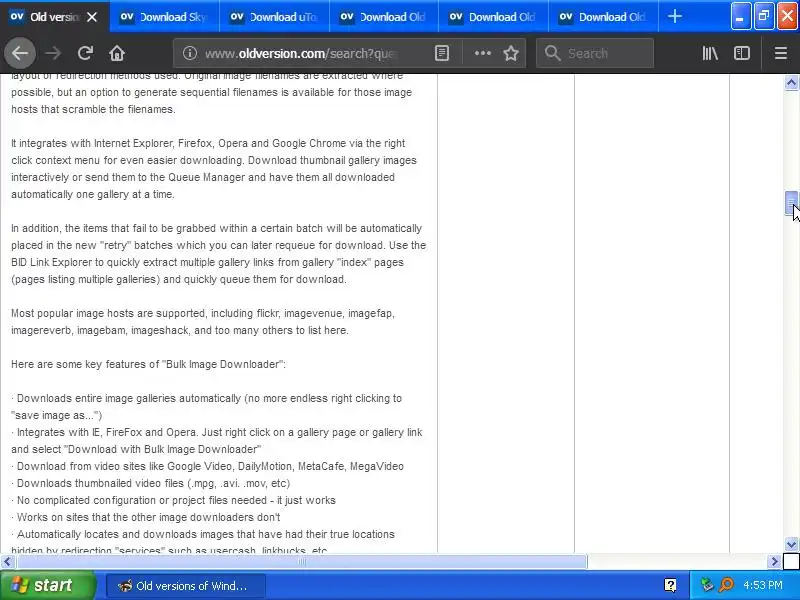Image resolution: width=800 pixels, height=600 pixels.
Task: Open the Windows start menu
Action: pyautogui.click(x=48, y=585)
